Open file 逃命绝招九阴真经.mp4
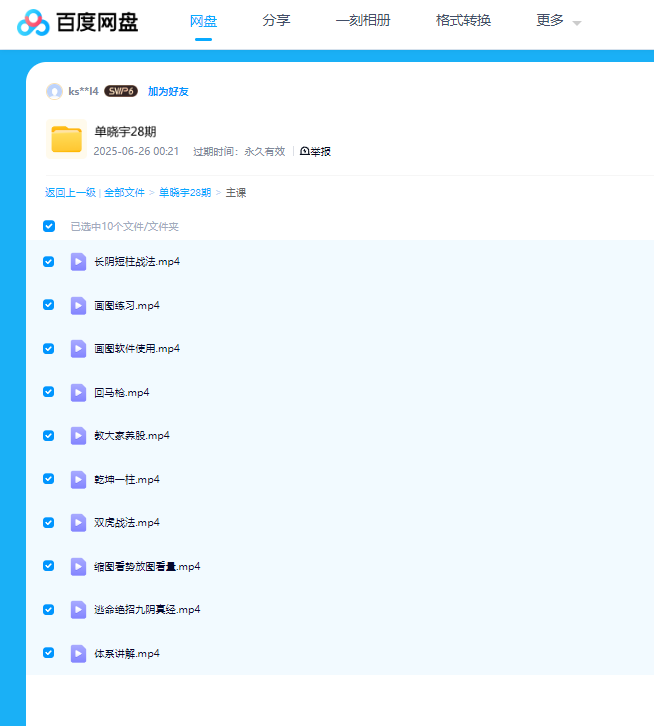Image resolution: width=654 pixels, height=726 pixels. click(147, 610)
